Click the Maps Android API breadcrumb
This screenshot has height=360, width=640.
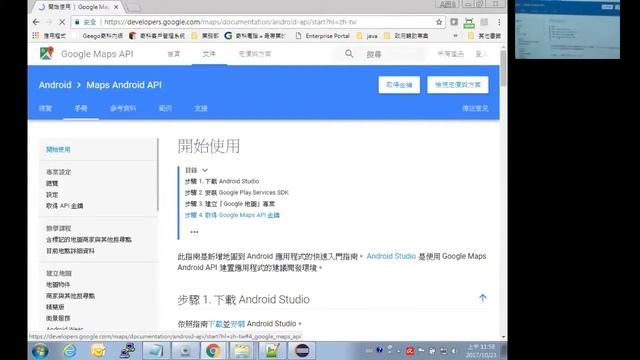pos(124,85)
